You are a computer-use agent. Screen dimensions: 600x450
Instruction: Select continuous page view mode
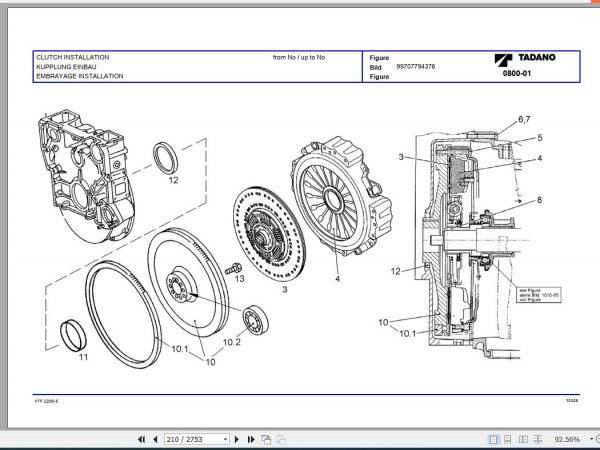coord(508,439)
